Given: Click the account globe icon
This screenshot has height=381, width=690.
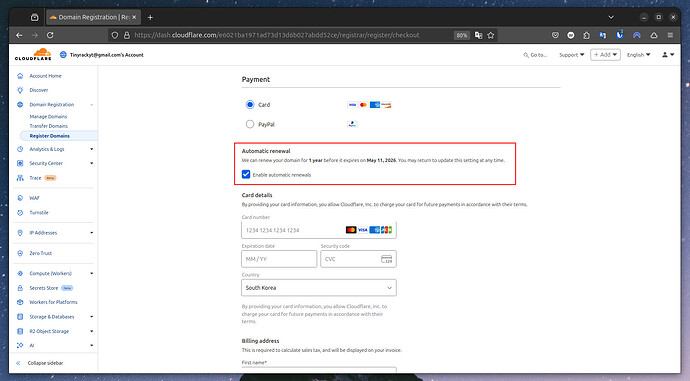Looking at the screenshot, I should 63,55.
